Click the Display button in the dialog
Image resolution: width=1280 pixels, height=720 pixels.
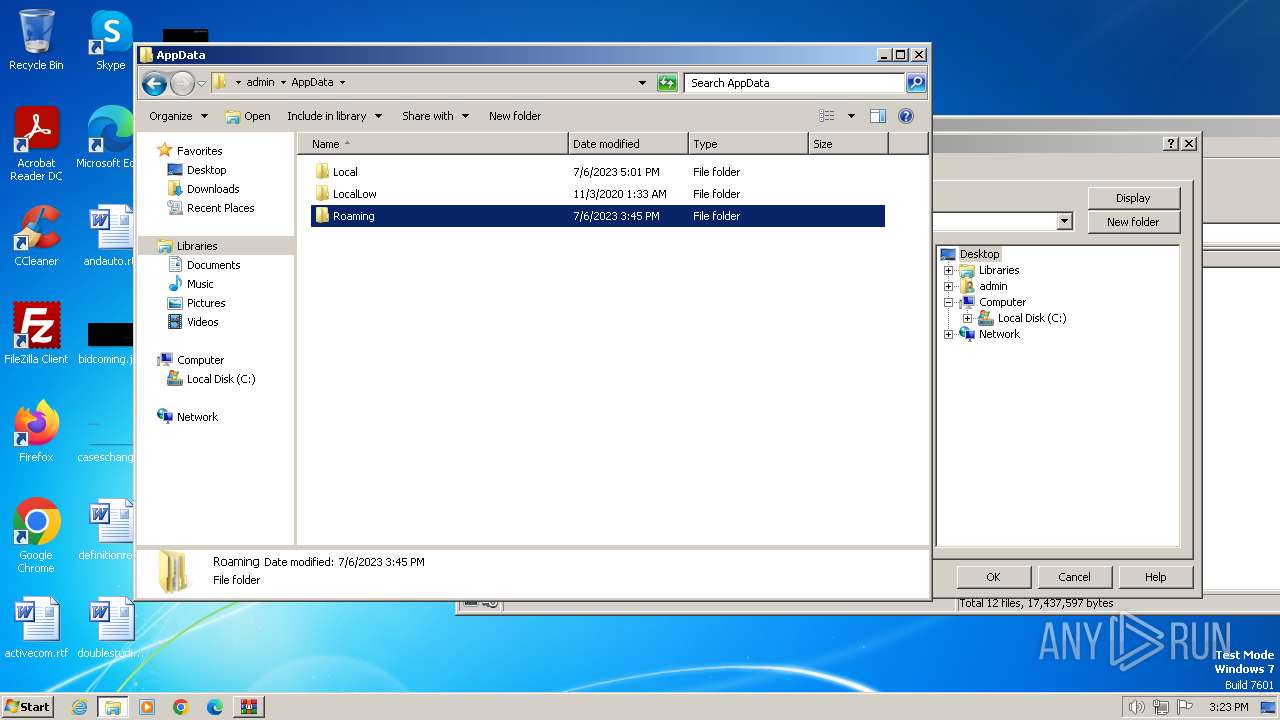click(x=1133, y=198)
